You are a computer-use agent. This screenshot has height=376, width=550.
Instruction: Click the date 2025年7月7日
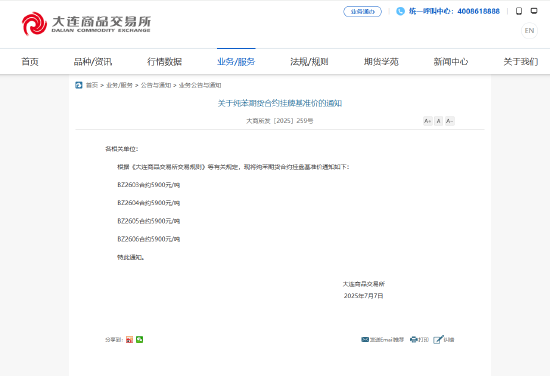(363, 296)
